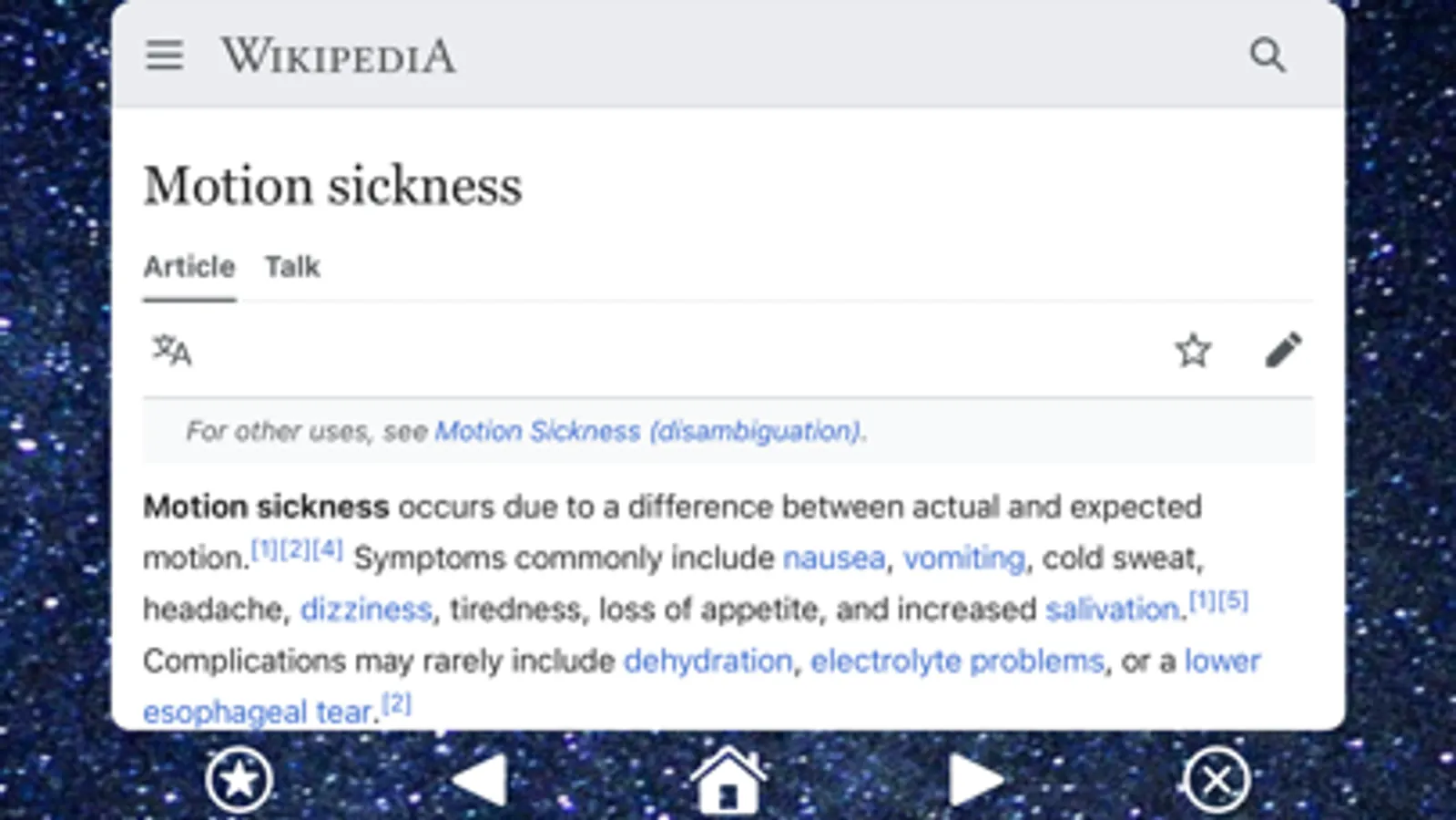Open the nausea article link
This screenshot has width=1456, height=820.
click(x=834, y=558)
